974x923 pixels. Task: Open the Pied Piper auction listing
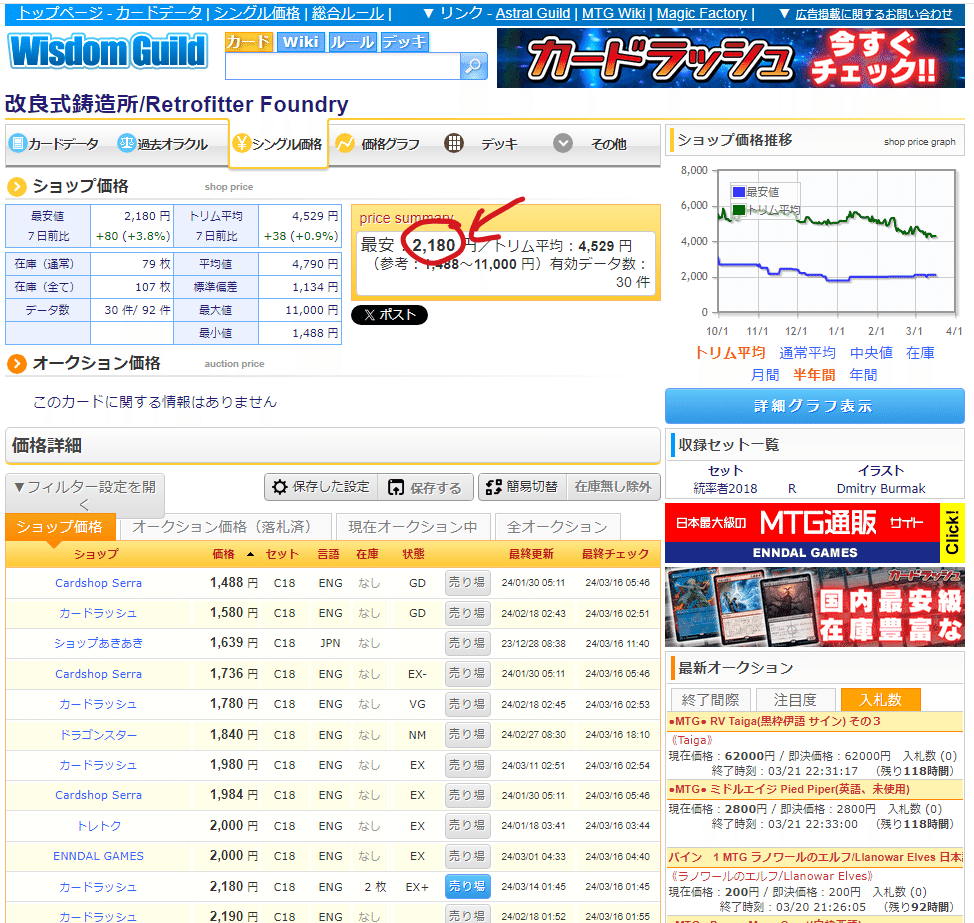tap(789, 789)
